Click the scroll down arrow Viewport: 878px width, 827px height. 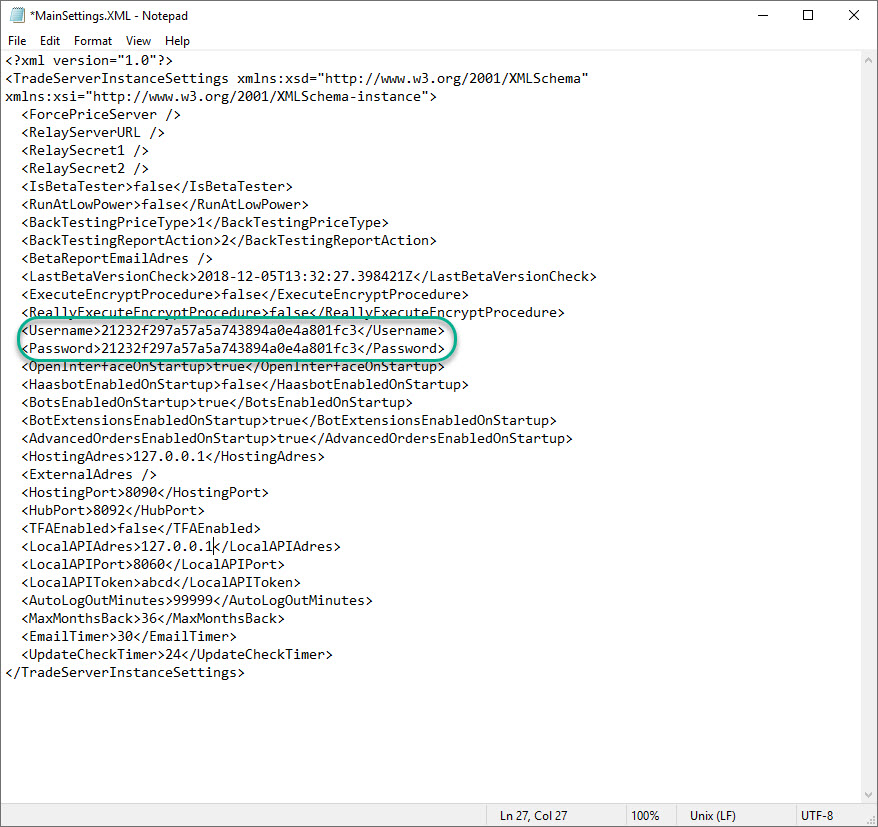[x=868, y=795]
